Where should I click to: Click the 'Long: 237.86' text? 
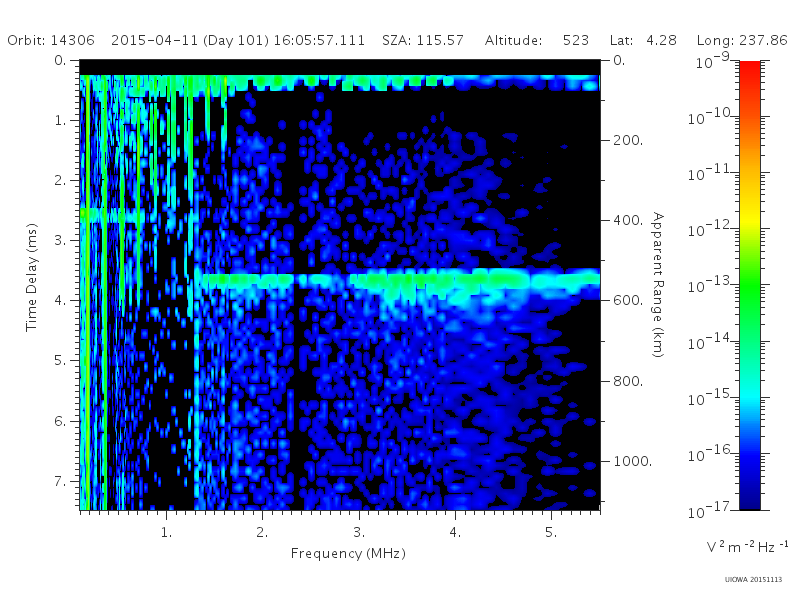pyautogui.click(x=742, y=40)
